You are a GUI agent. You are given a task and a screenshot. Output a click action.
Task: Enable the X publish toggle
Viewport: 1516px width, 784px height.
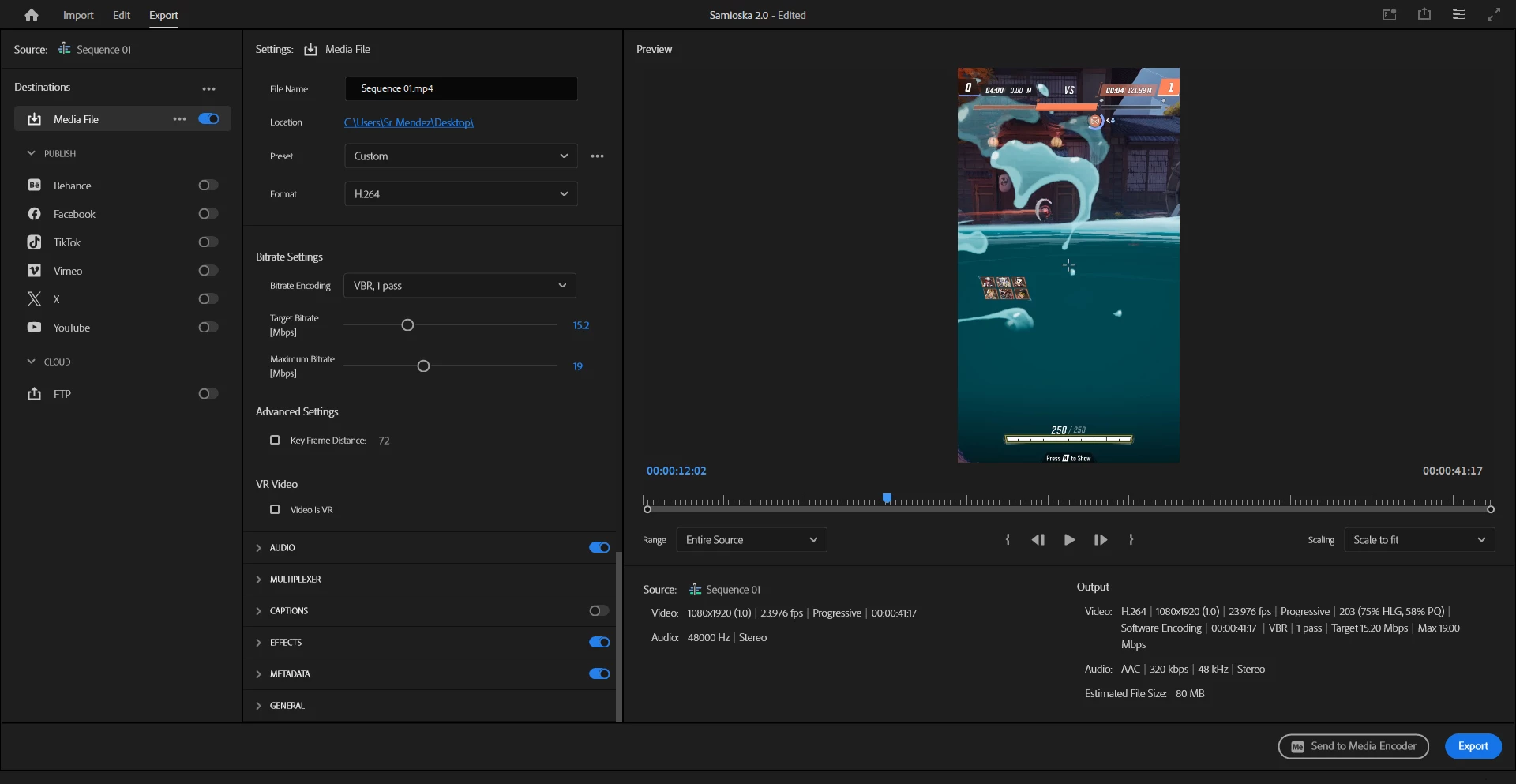(208, 299)
